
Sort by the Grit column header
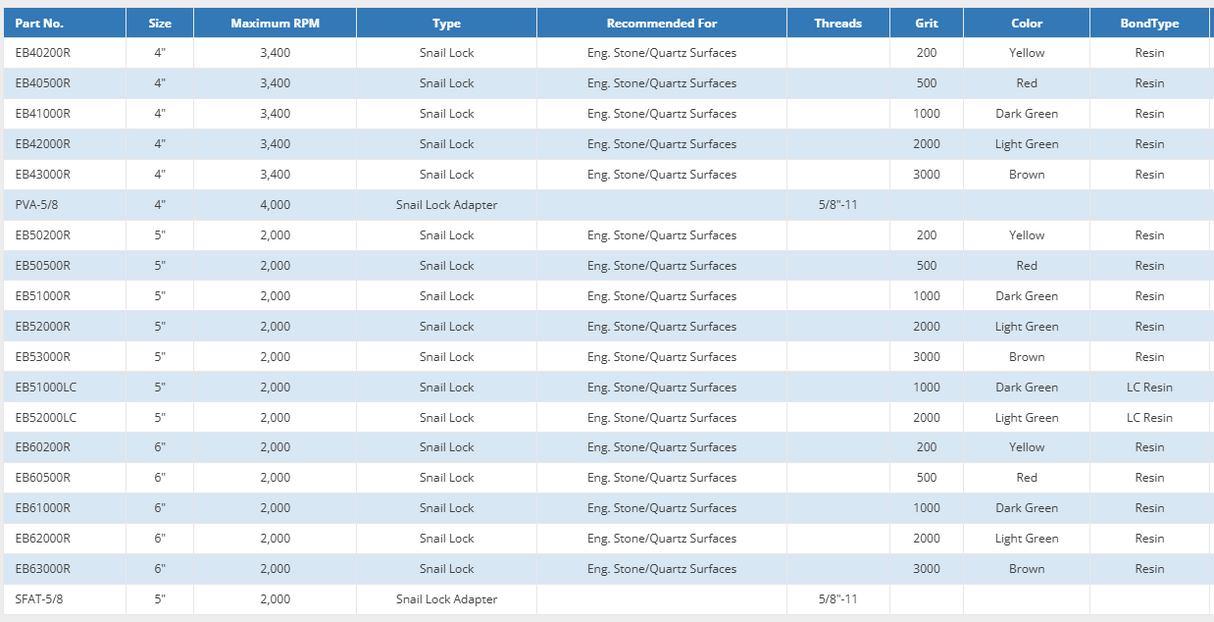pyautogui.click(x=926, y=23)
